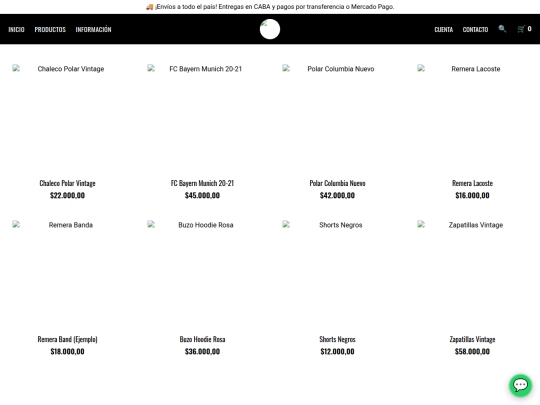This screenshot has width=540, height=405.
Task: Open the CONTACTO page
Action: click(x=475, y=30)
